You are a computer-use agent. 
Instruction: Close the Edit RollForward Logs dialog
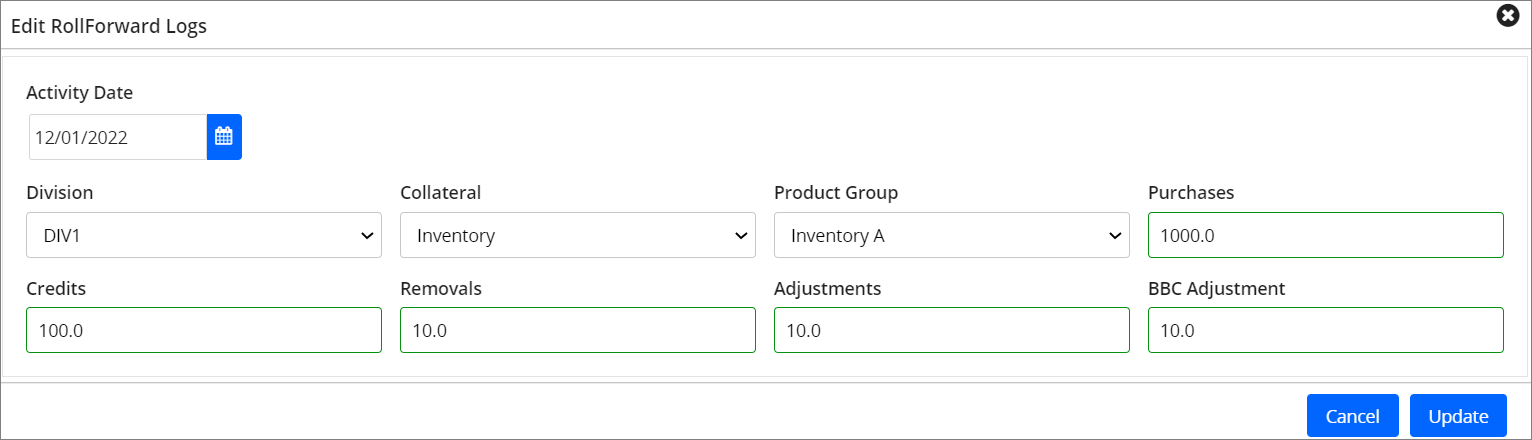[x=1507, y=16]
